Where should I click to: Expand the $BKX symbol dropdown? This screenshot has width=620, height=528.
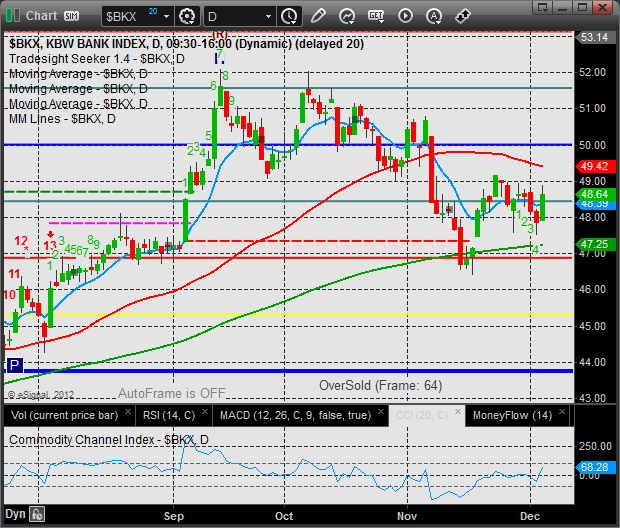166,17
